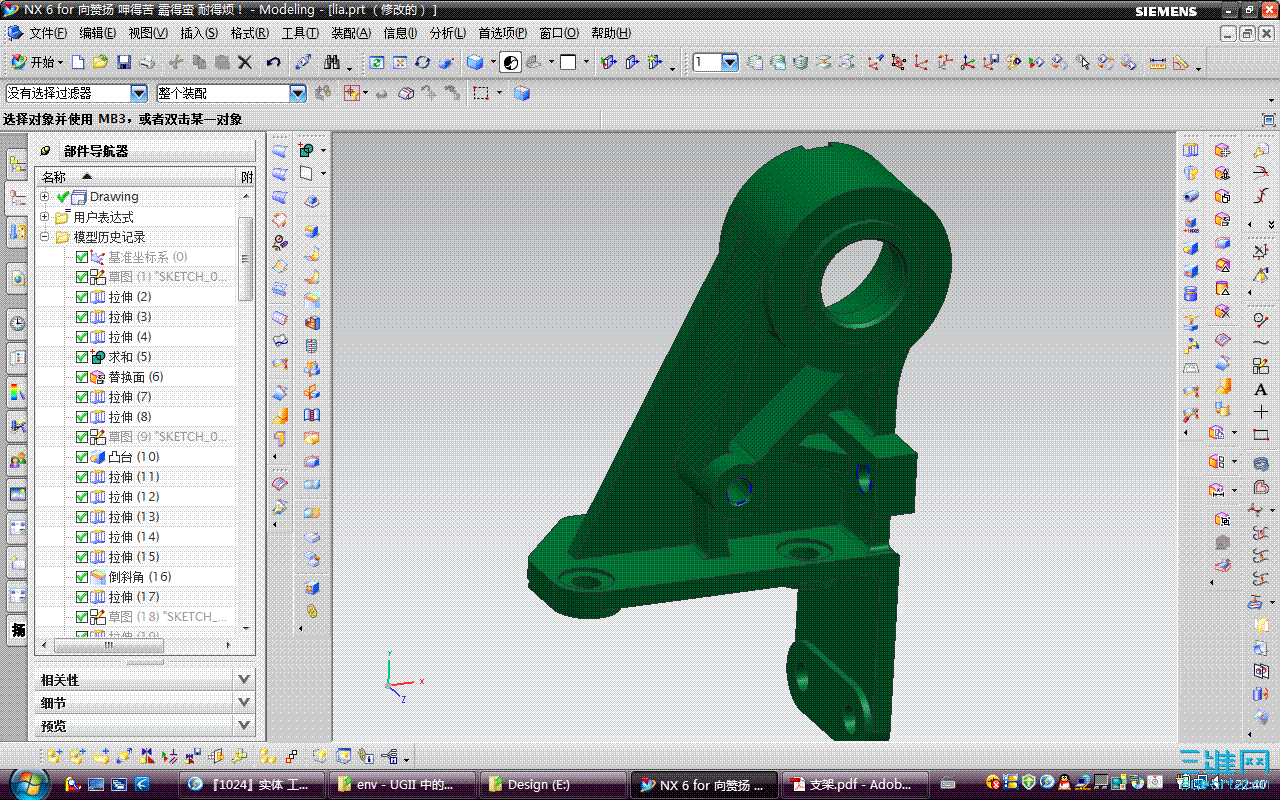Click the Rotate view icon
Screen dimensions: 1280x800
pos(423,62)
